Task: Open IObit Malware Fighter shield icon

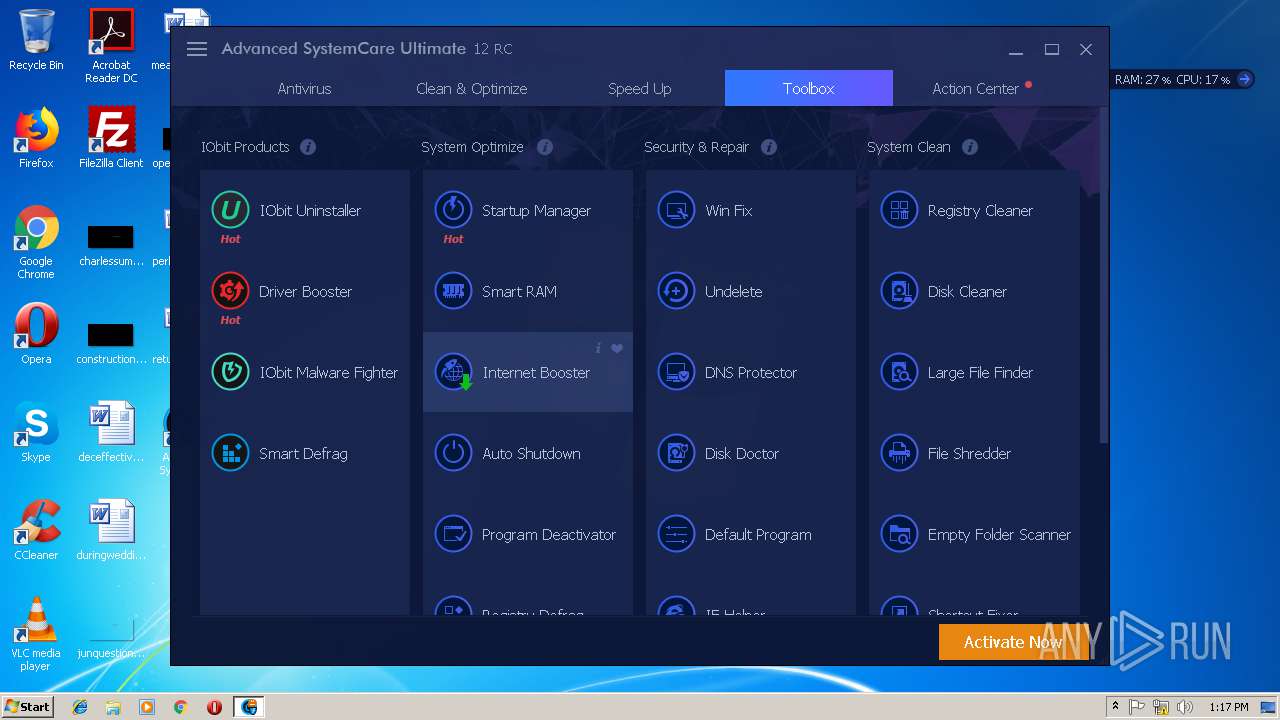Action: pos(231,372)
